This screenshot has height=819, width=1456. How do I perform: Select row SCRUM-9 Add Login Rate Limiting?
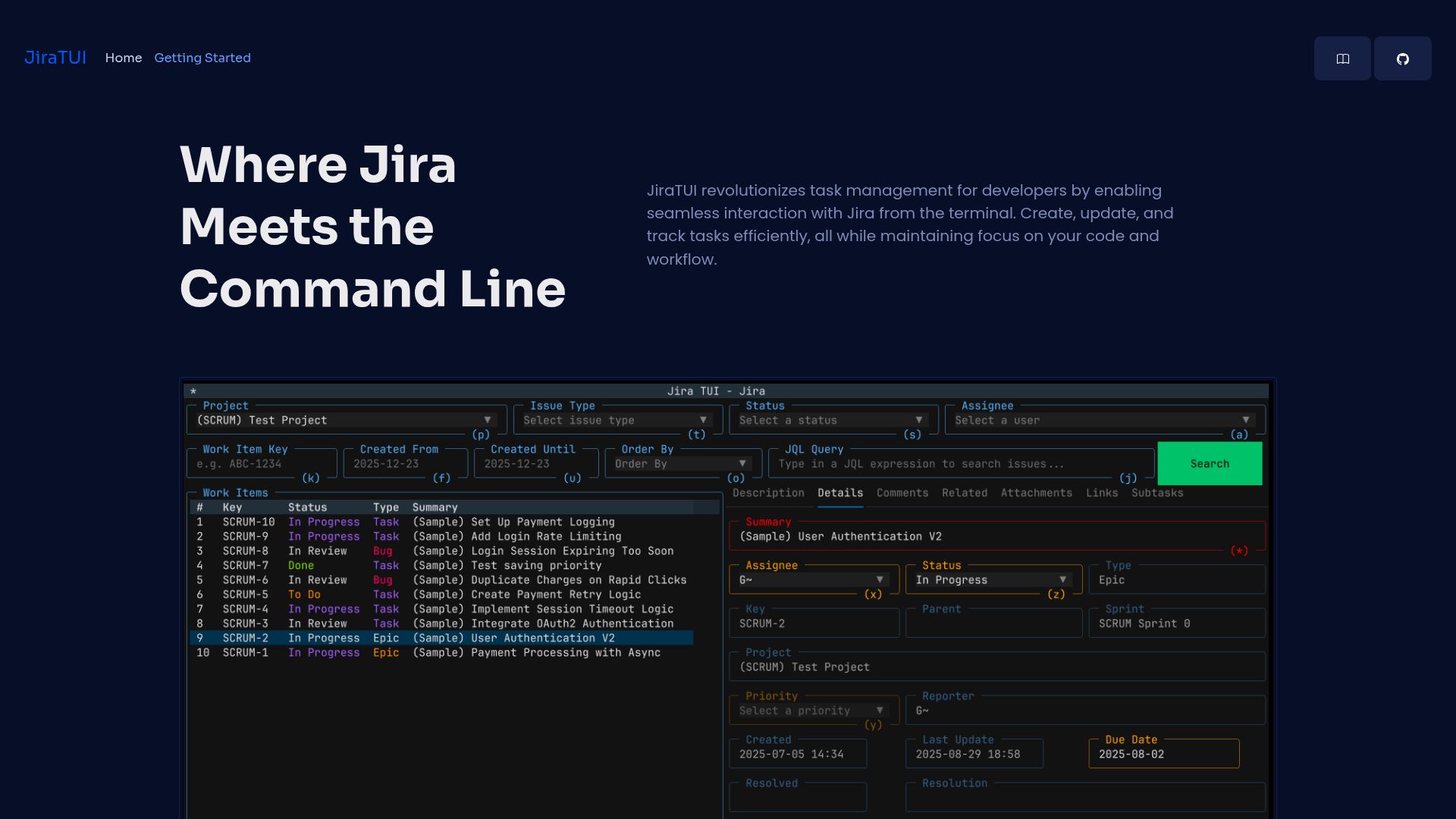coord(441,536)
